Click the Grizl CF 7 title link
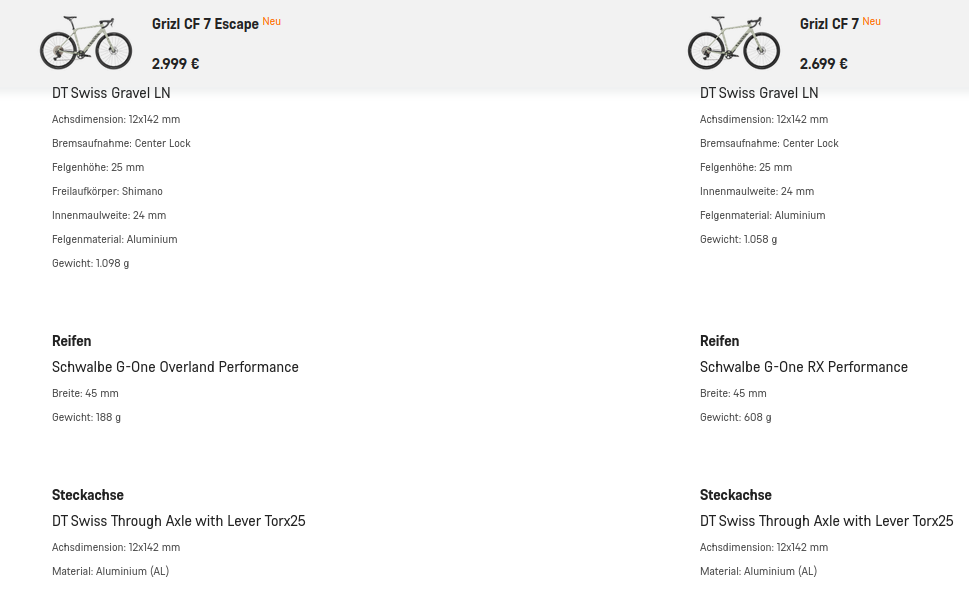Viewport: 969px width, 602px height. pyautogui.click(x=829, y=24)
